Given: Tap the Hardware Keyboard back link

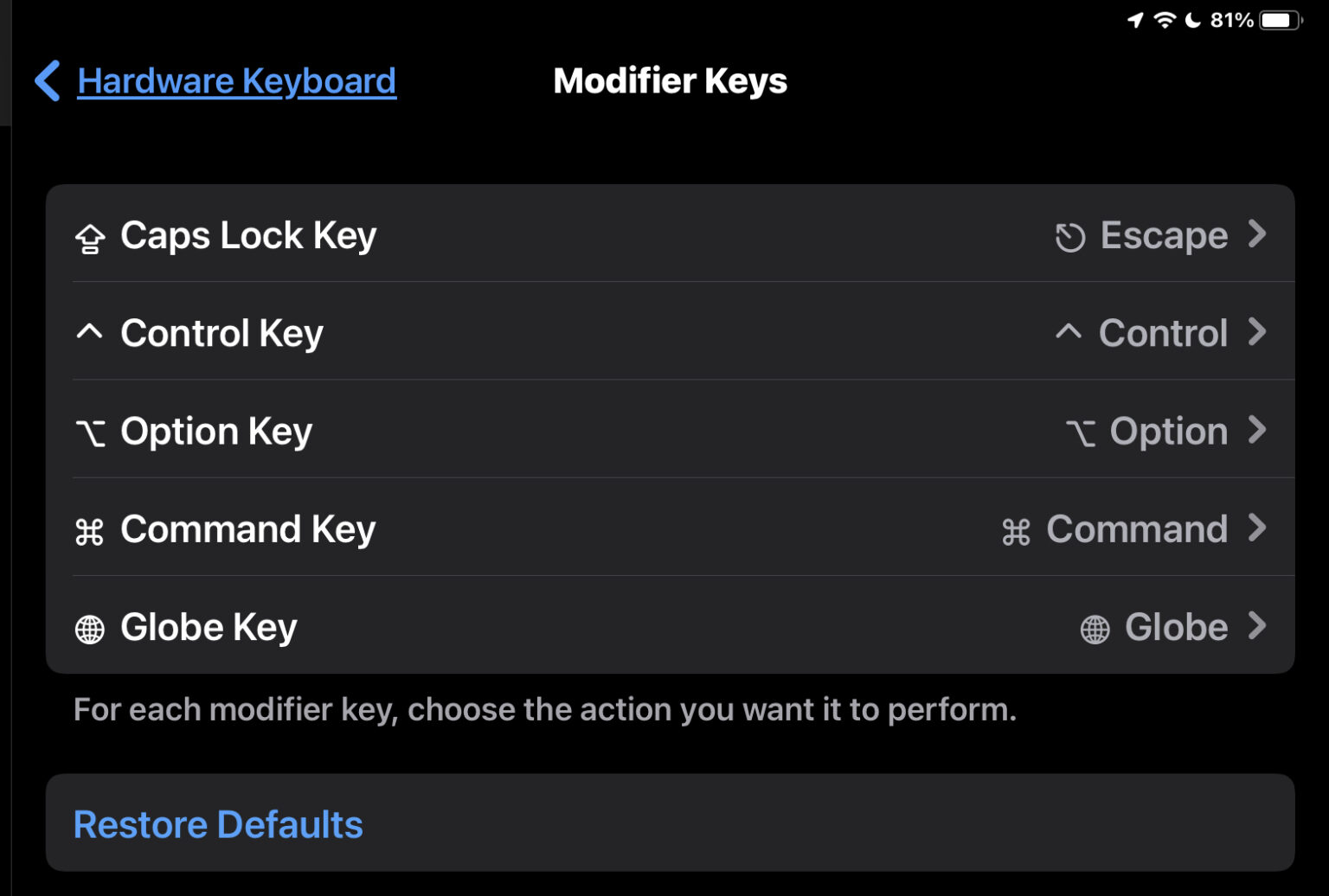Looking at the screenshot, I should 235,80.
